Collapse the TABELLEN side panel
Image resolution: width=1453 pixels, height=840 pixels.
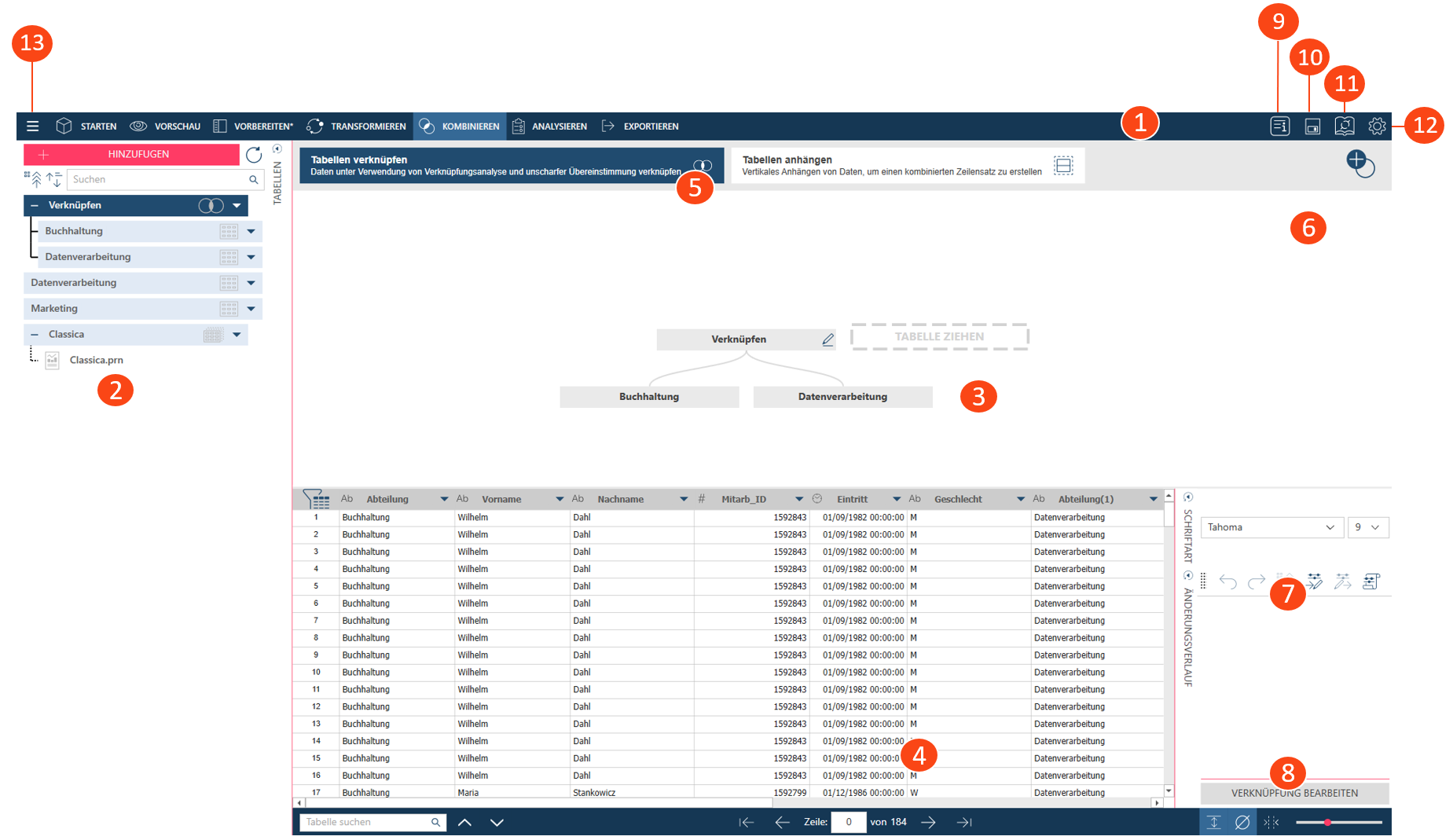pos(277,149)
